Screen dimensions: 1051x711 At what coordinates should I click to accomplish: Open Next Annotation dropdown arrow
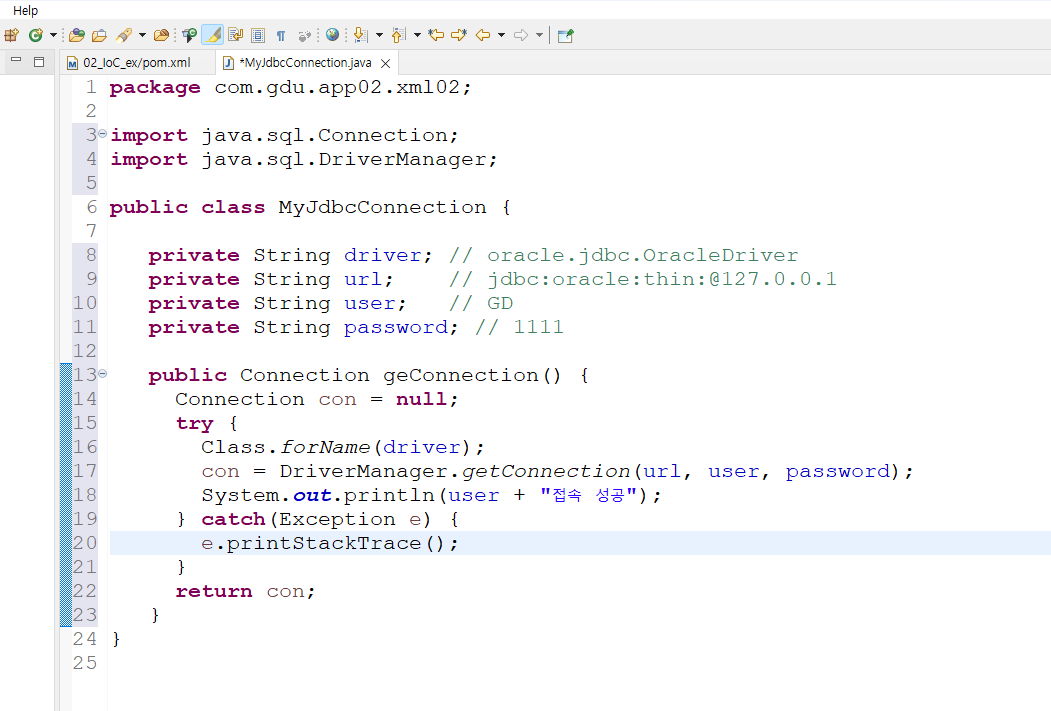(379, 36)
